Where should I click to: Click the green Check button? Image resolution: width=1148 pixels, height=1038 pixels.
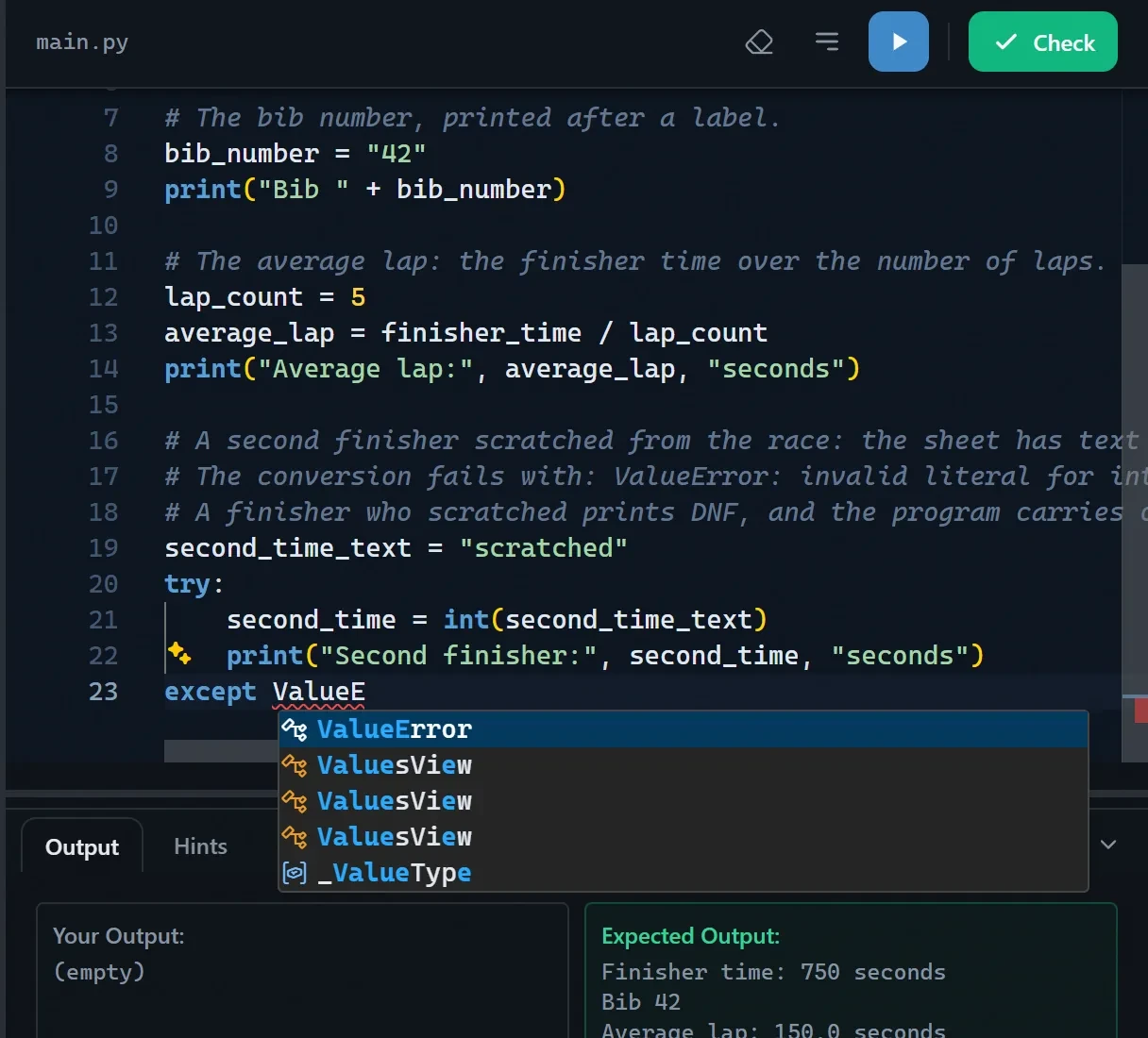click(x=1043, y=42)
